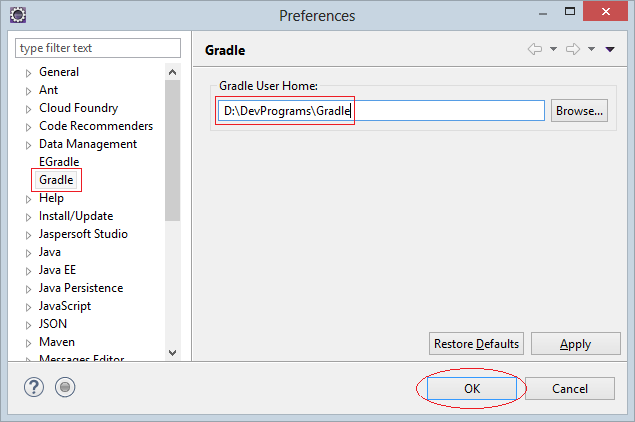Expand the Jaspersoft Studio tree node
Image resolution: width=635 pixels, height=422 pixels.
coord(28,235)
